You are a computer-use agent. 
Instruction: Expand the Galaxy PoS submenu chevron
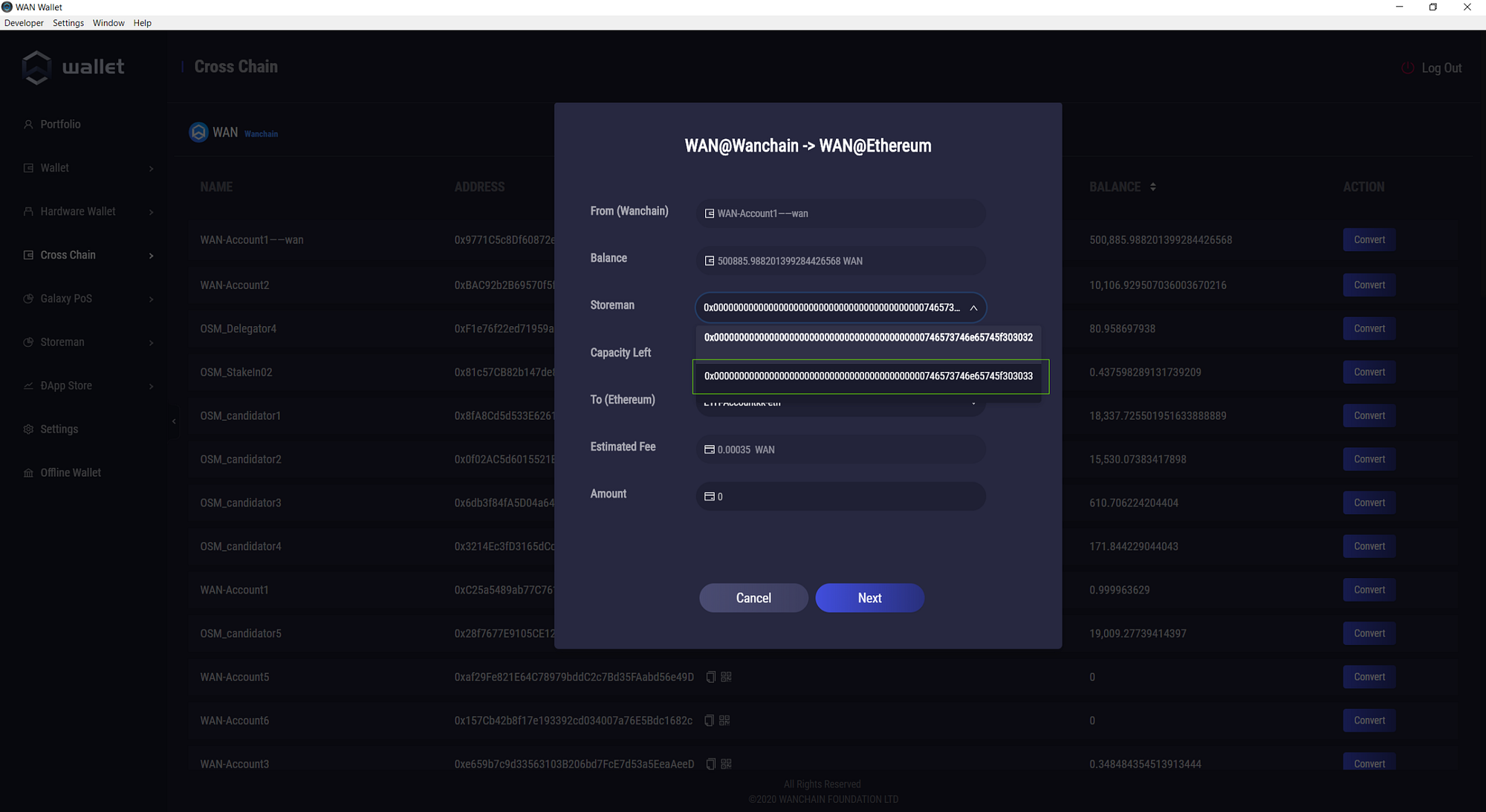coord(152,299)
